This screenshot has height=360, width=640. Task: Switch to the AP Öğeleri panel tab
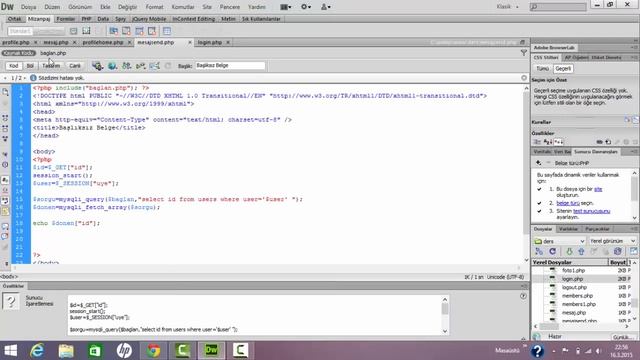577,58
